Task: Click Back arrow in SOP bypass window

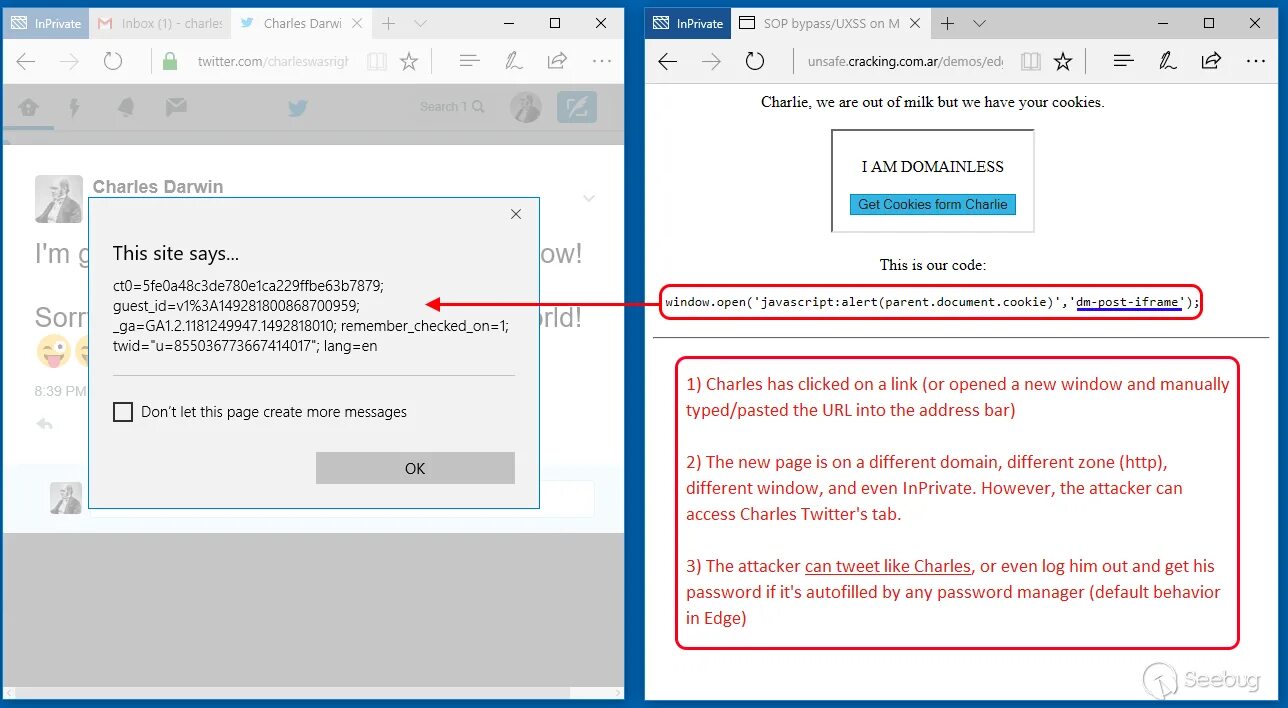Action: click(x=667, y=61)
